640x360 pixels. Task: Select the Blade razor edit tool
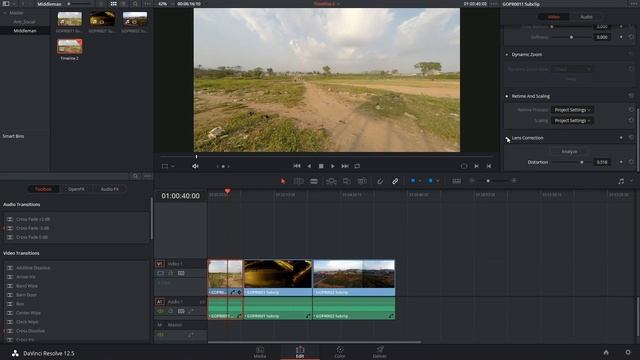click(314, 181)
